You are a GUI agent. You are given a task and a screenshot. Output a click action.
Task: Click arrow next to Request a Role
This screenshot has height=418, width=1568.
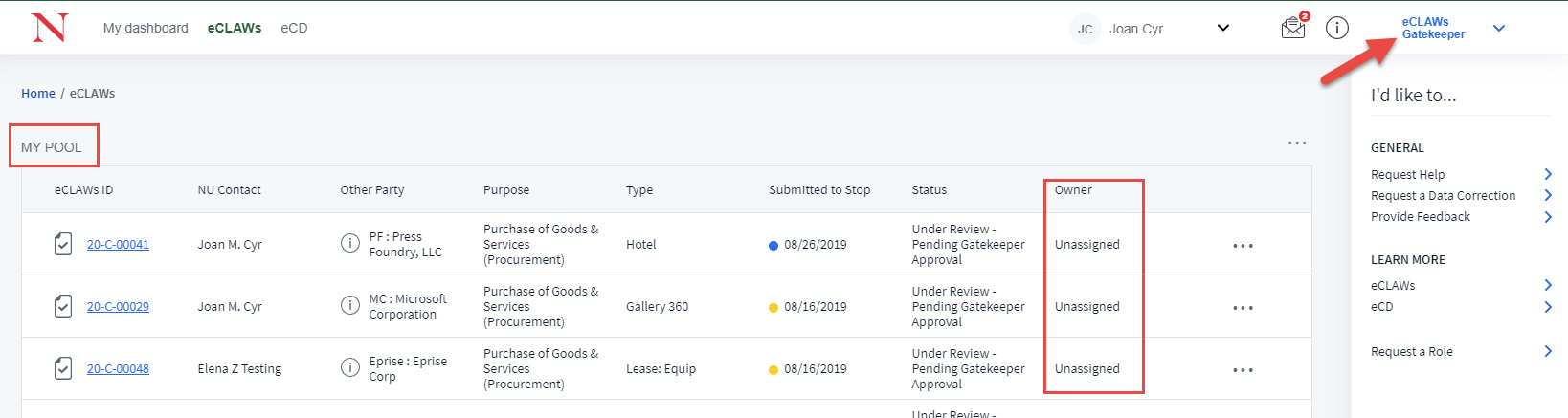coord(1548,351)
